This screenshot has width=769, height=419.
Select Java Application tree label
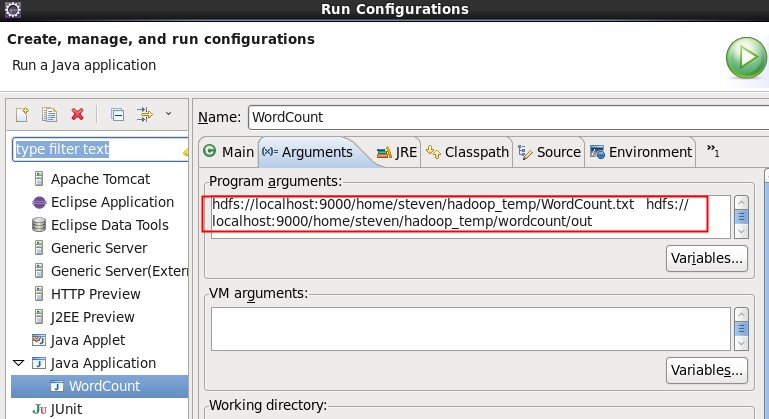pos(103,363)
